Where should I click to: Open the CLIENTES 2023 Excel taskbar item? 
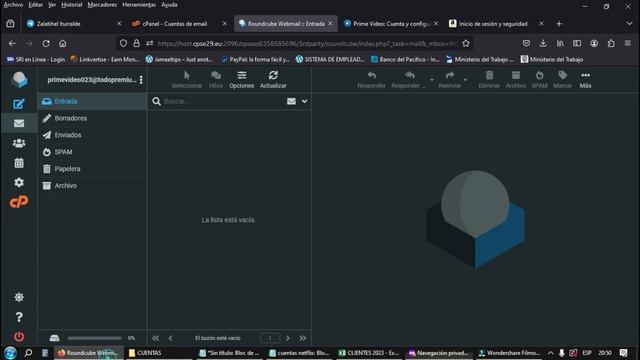point(369,353)
